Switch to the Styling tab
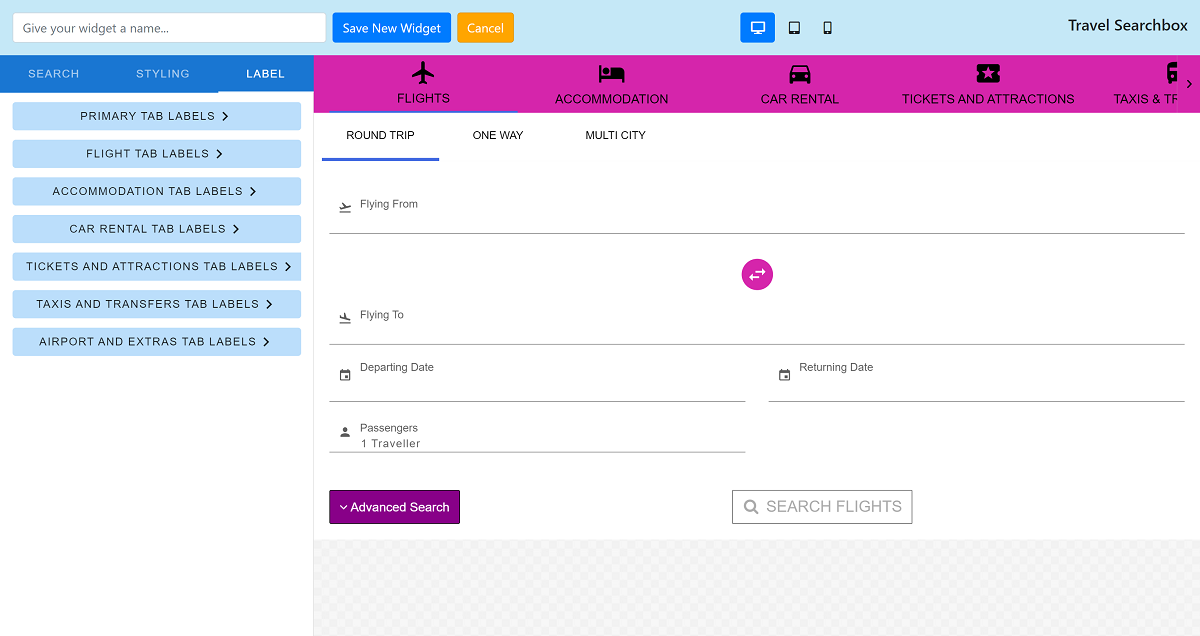The height and width of the screenshot is (636, 1200). [163, 74]
